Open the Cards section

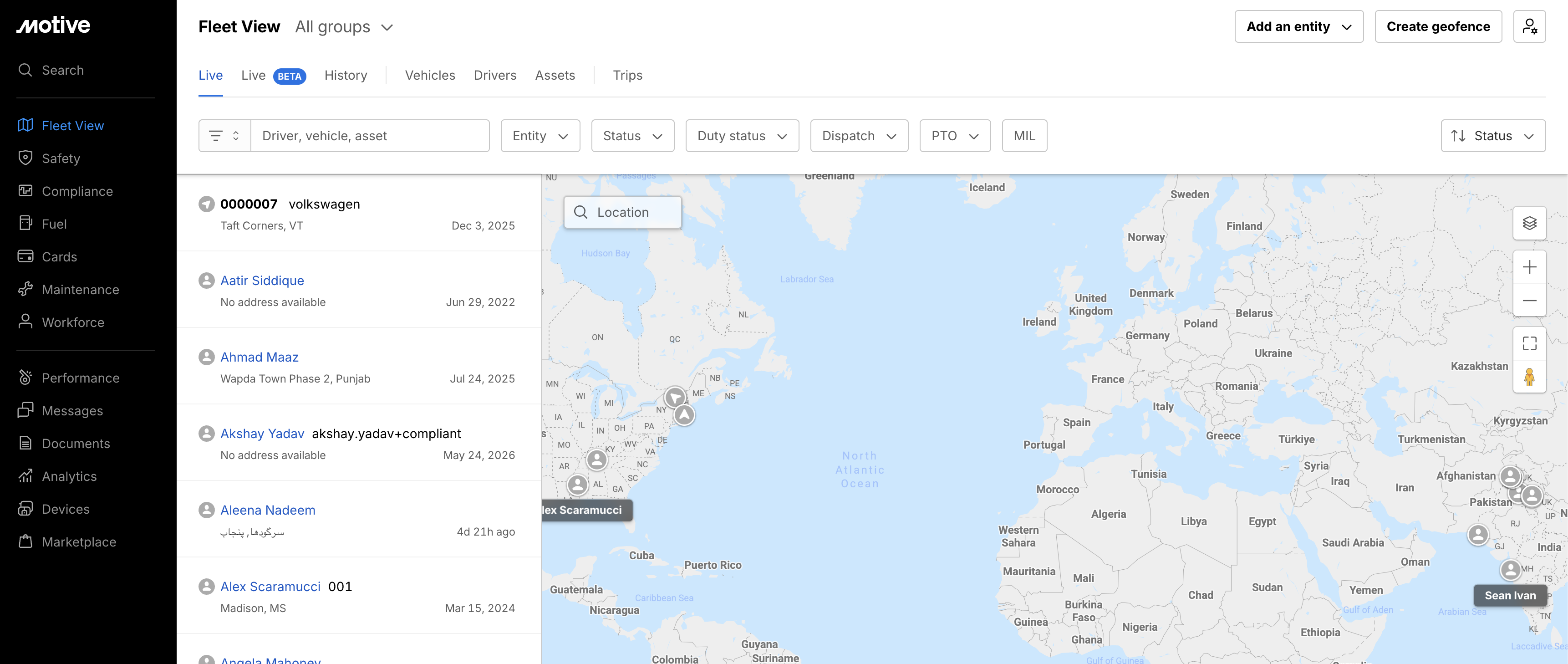point(47,257)
